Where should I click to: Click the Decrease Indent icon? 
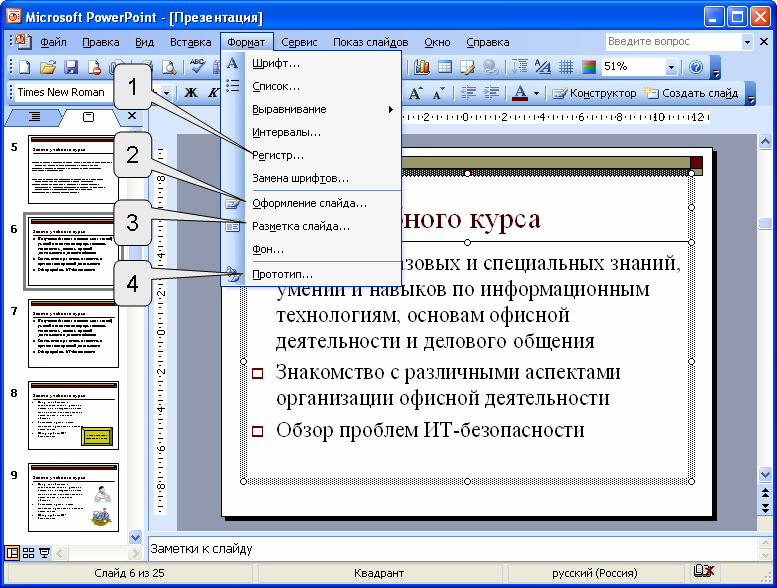point(468,93)
